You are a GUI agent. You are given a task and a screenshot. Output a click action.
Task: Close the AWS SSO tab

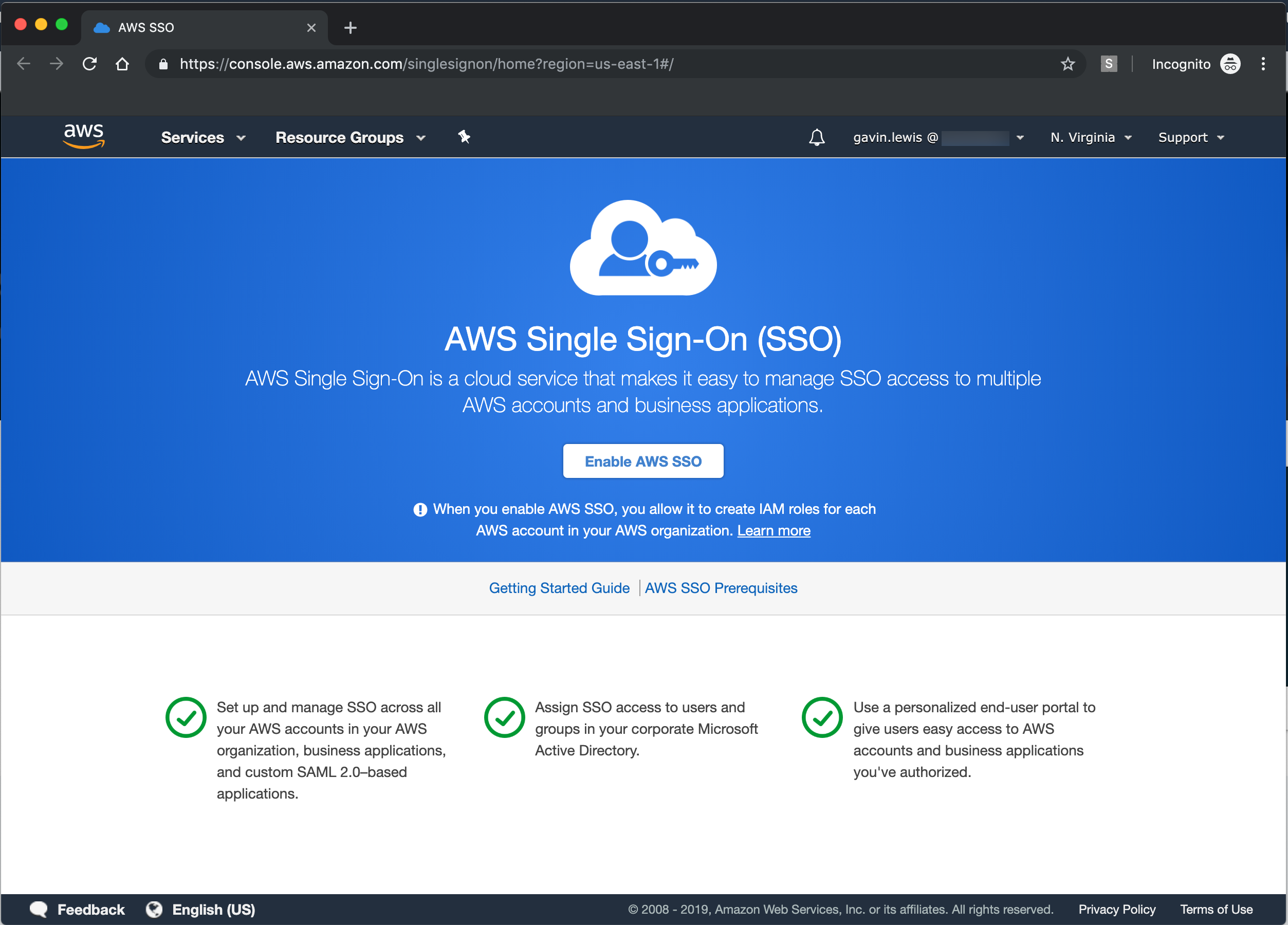pos(311,27)
